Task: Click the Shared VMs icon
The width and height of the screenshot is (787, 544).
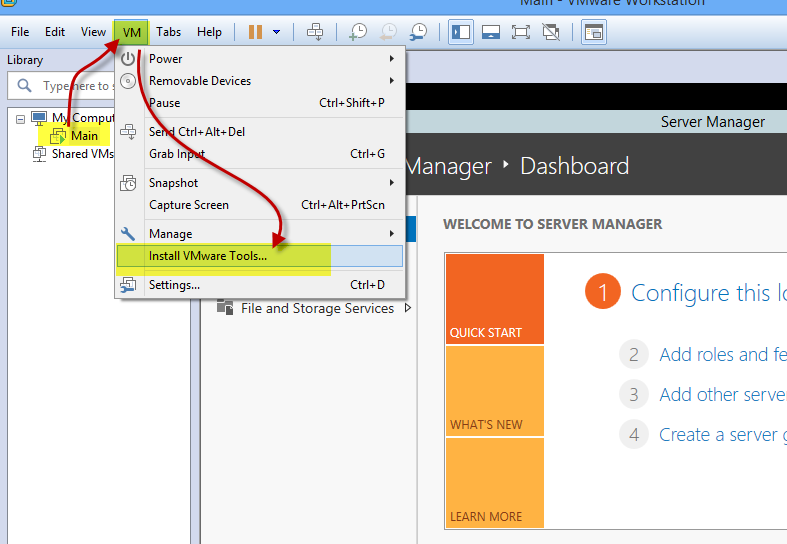Action: click(40, 154)
